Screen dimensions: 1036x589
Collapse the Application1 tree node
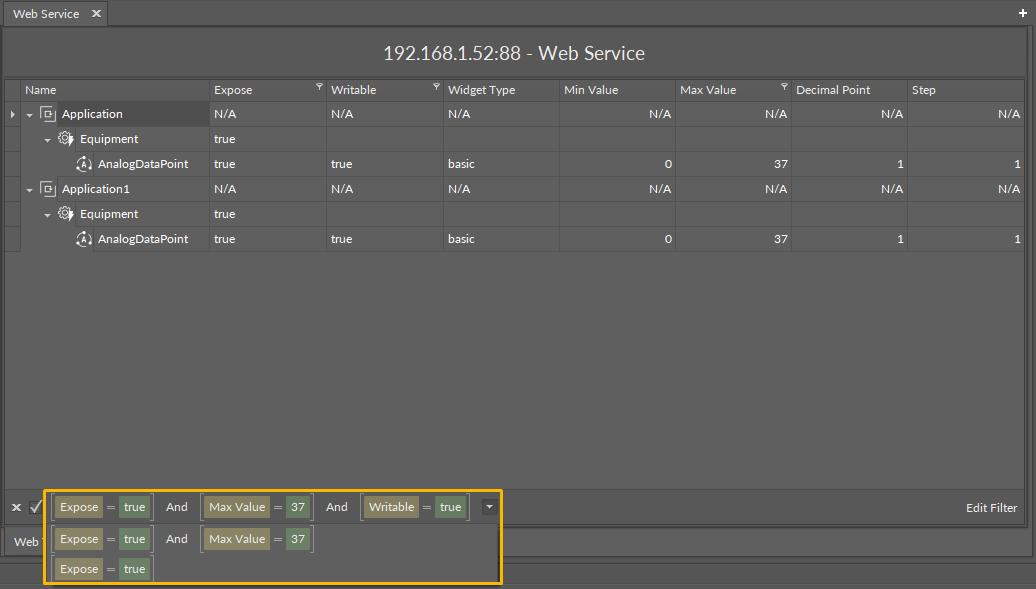30,190
